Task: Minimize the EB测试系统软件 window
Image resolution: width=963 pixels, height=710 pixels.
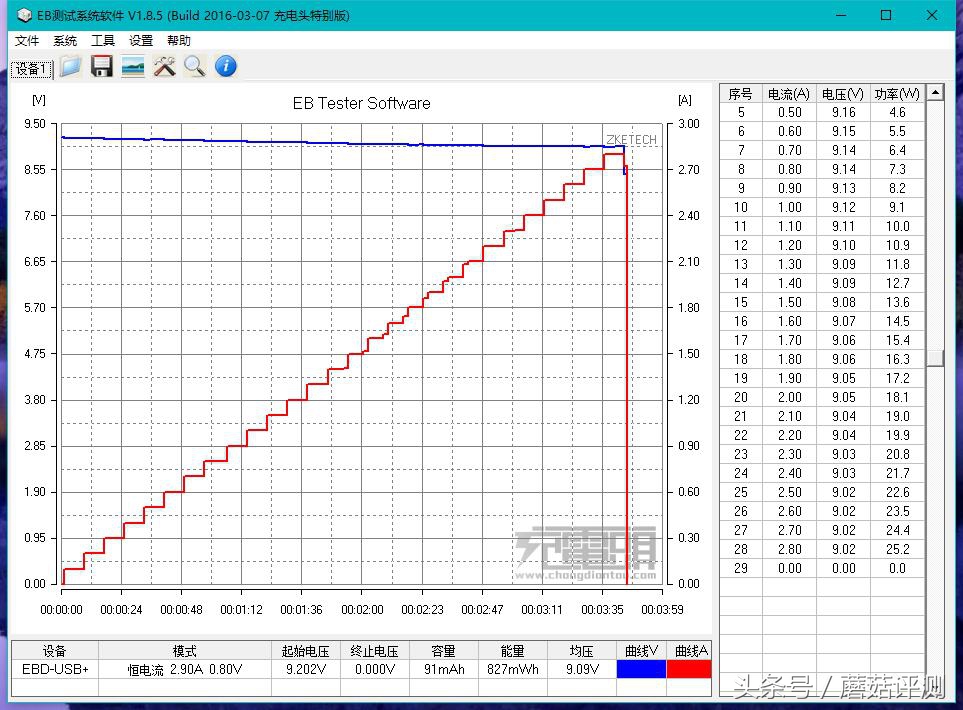Action: (841, 15)
